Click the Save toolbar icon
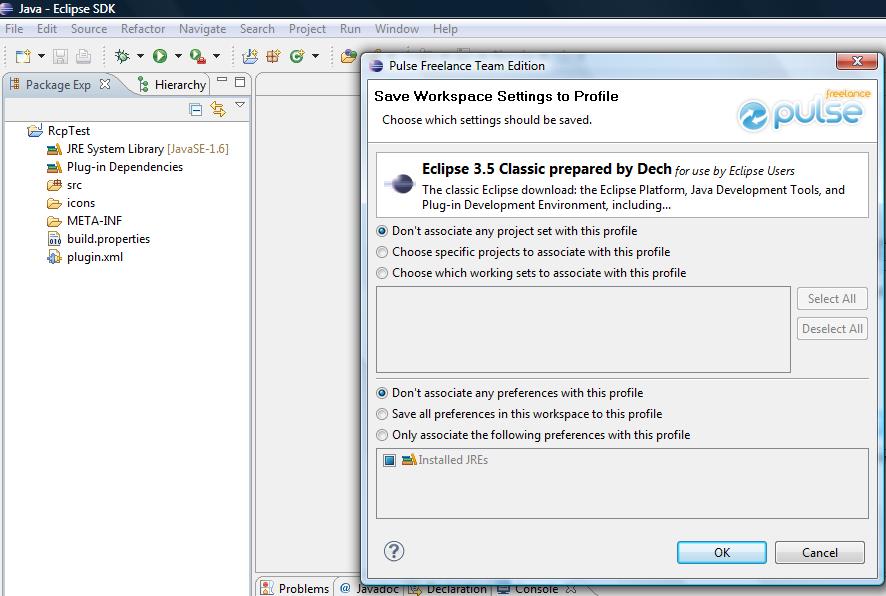 [x=60, y=56]
